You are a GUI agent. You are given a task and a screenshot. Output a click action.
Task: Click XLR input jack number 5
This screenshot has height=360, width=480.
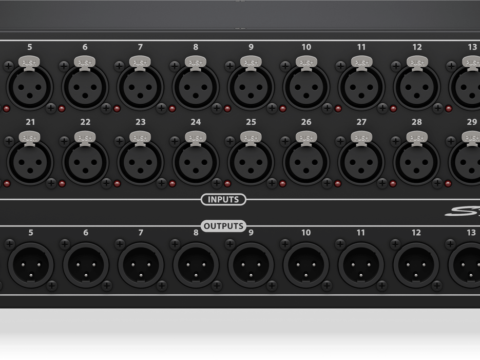30,87
